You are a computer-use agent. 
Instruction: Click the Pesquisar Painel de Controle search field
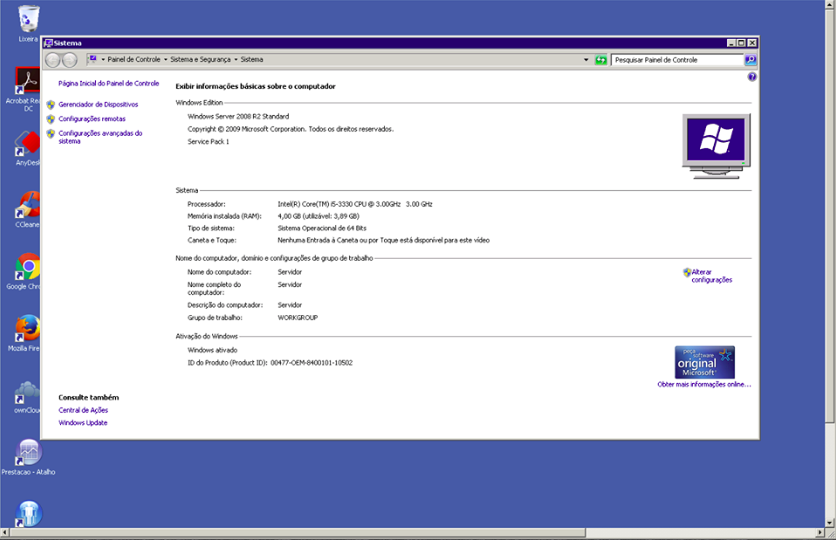678,60
